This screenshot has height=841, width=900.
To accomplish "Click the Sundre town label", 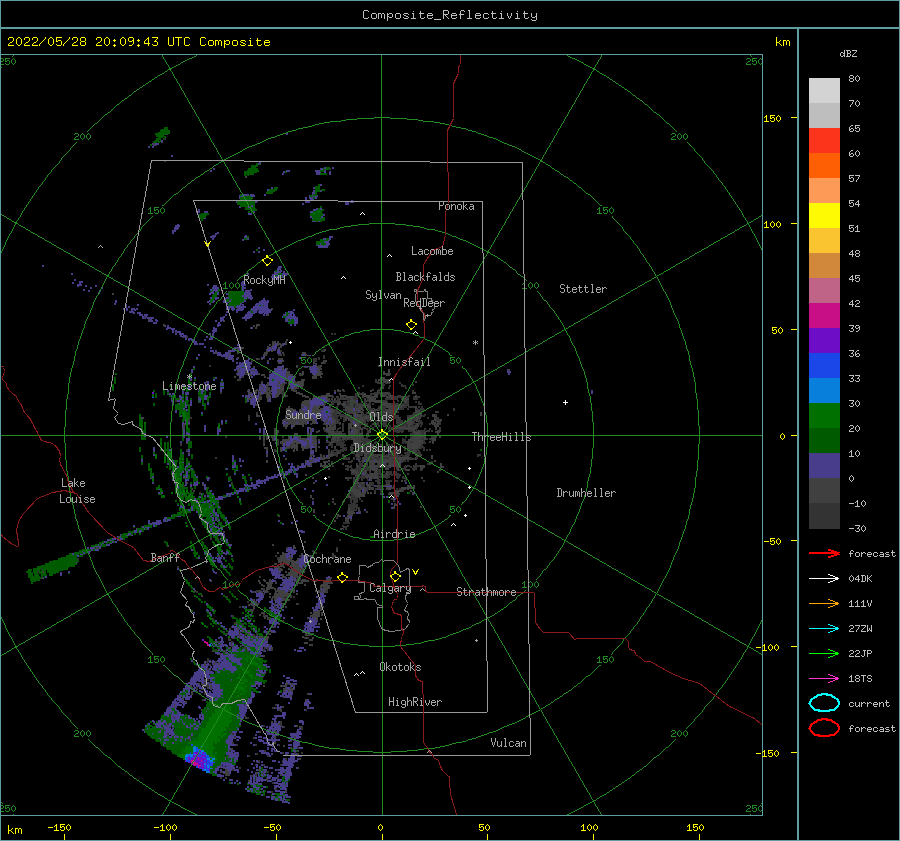I will point(303,414).
